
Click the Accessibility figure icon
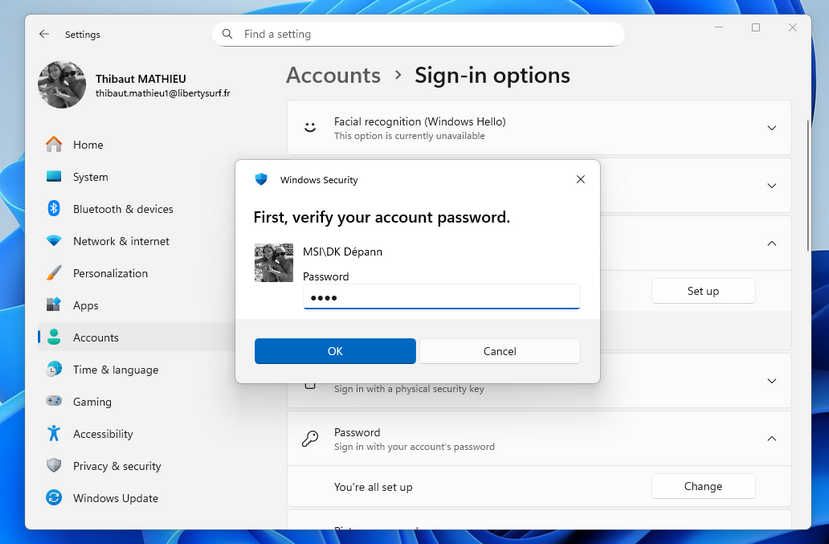(53, 433)
